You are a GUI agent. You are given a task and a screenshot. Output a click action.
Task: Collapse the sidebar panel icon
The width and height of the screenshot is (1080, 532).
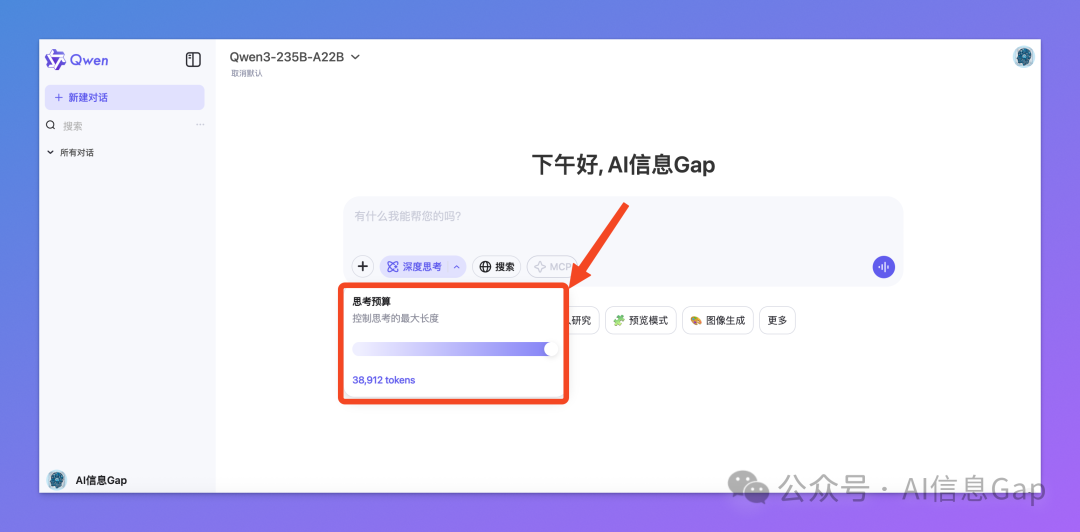[x=193, y=60]
